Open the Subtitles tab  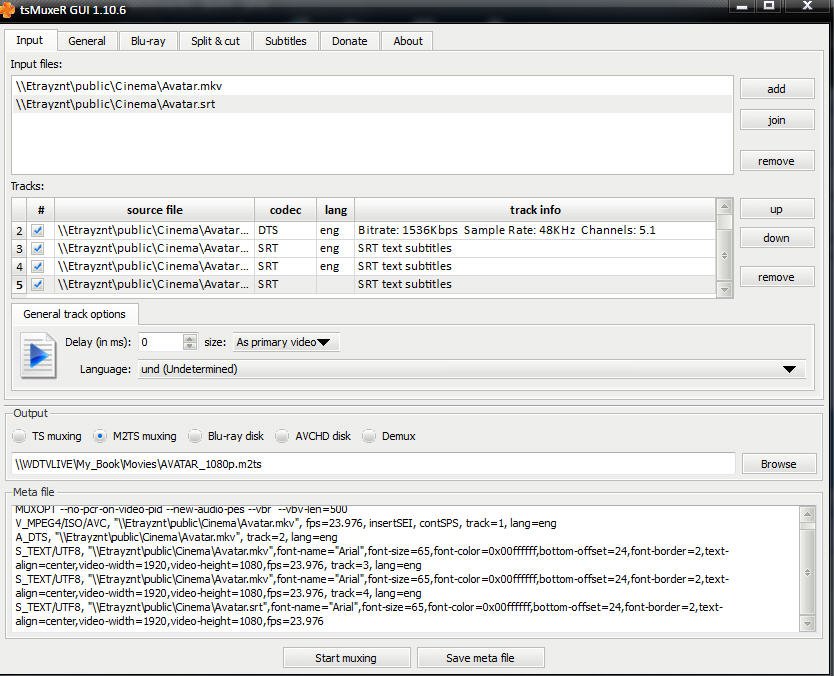[286, 41]
